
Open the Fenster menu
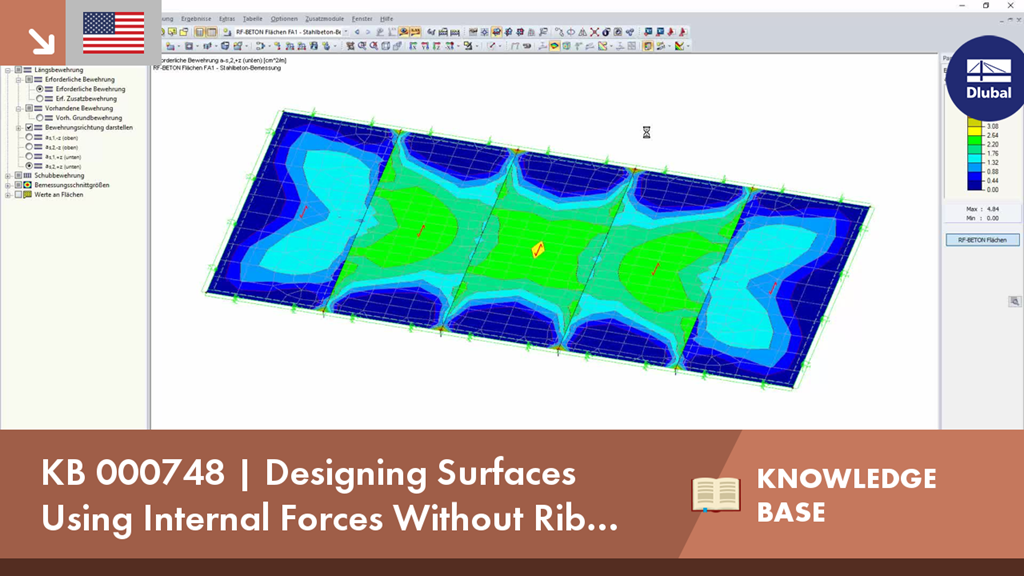[x=362, y=19]
